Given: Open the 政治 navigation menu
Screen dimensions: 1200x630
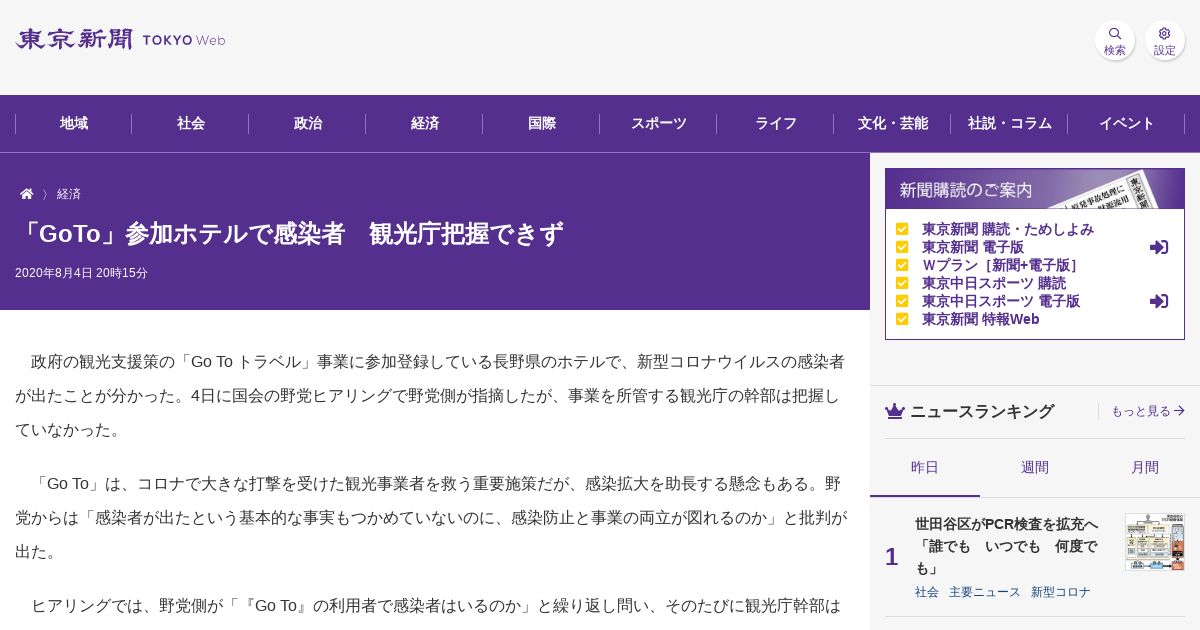Looking at the screenshot, I should click(x=308, y=123).
